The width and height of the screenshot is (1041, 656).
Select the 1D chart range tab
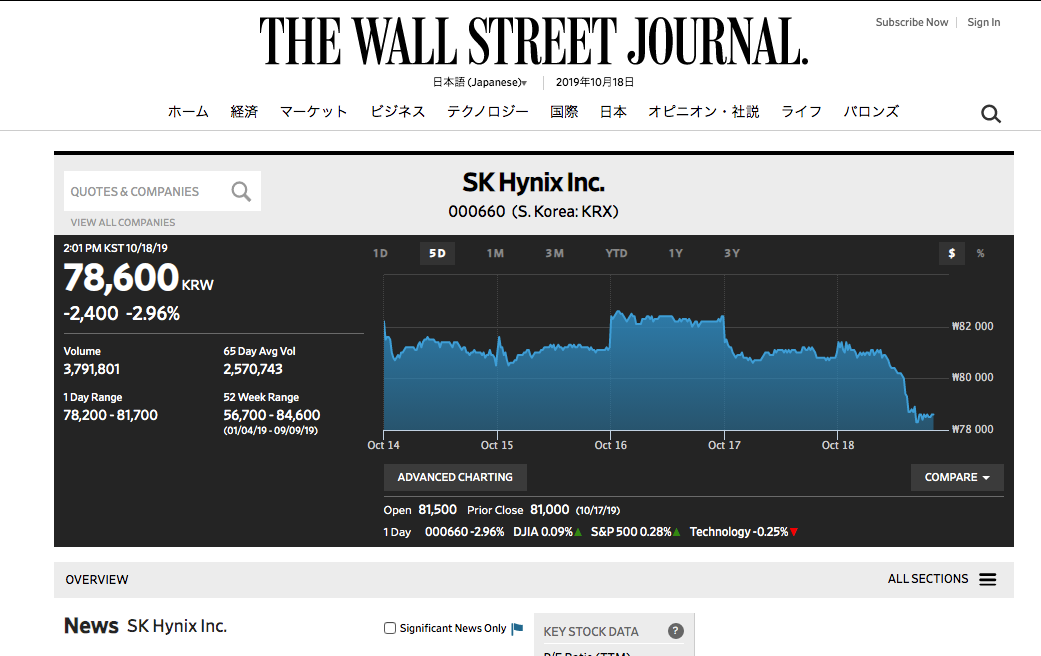click(380, 253)
